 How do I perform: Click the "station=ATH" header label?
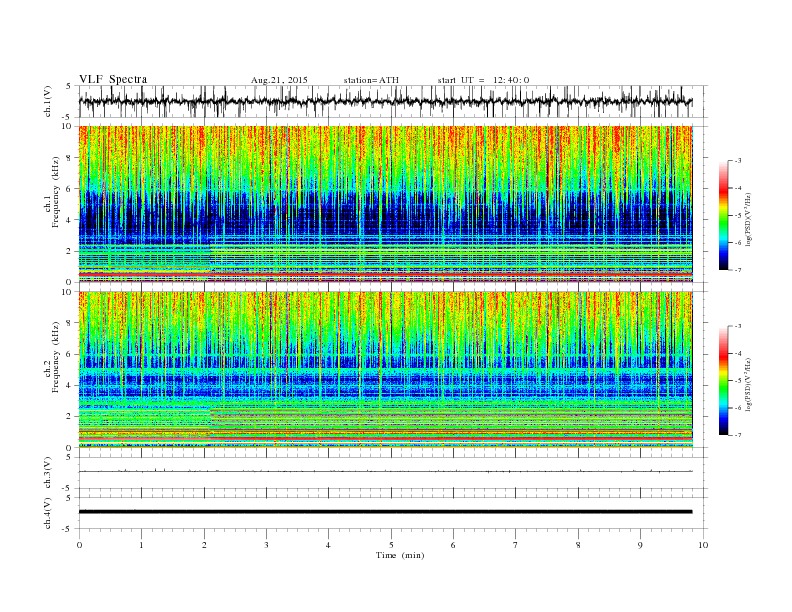(371, 80)
